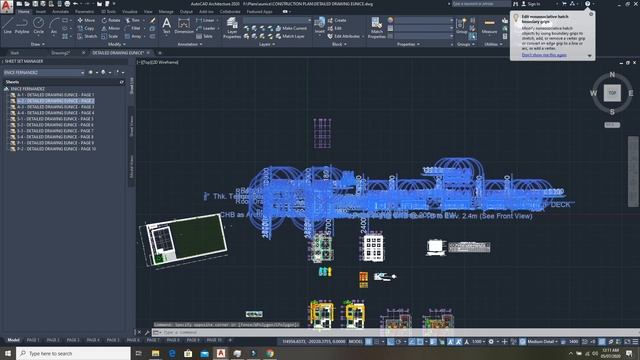Click the Scale tool
Viewport: 640px width, 360px height.
coord(110,36)
